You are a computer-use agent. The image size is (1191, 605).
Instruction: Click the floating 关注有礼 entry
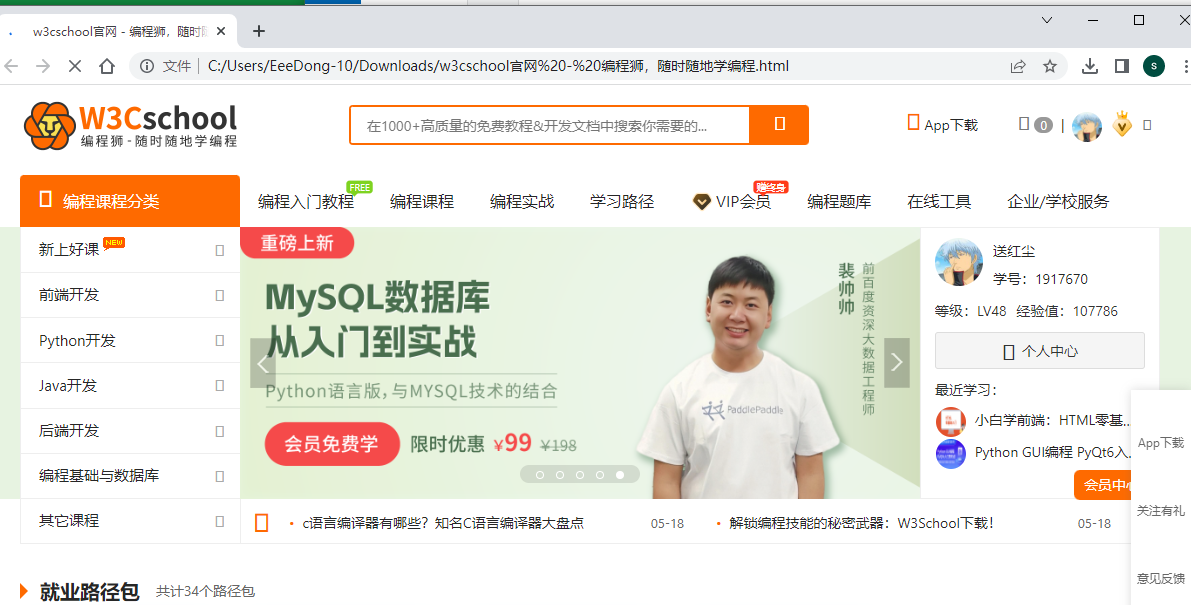1161,511
